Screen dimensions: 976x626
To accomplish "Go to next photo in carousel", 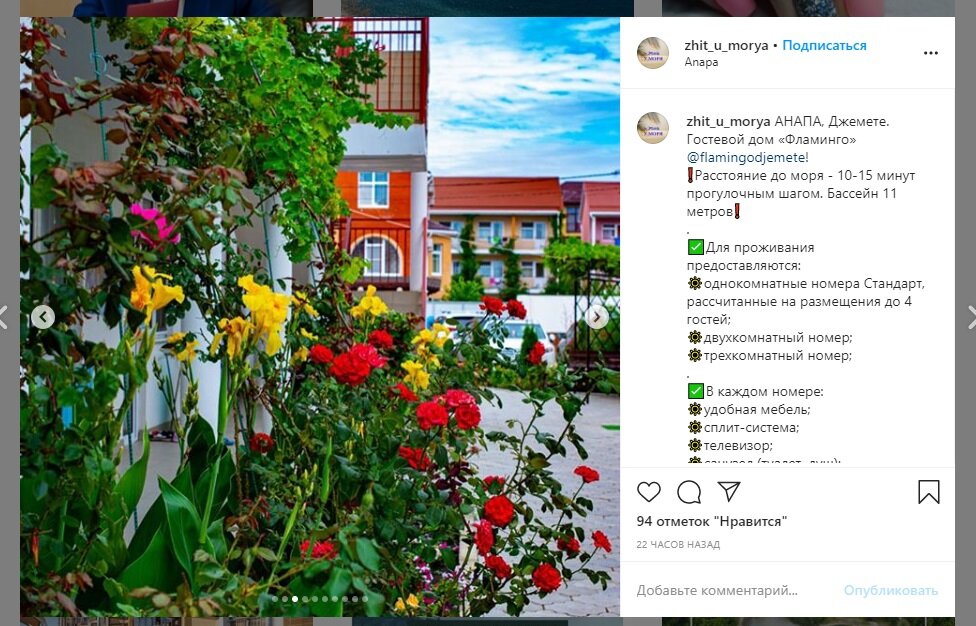I will [x=597, y=317].
